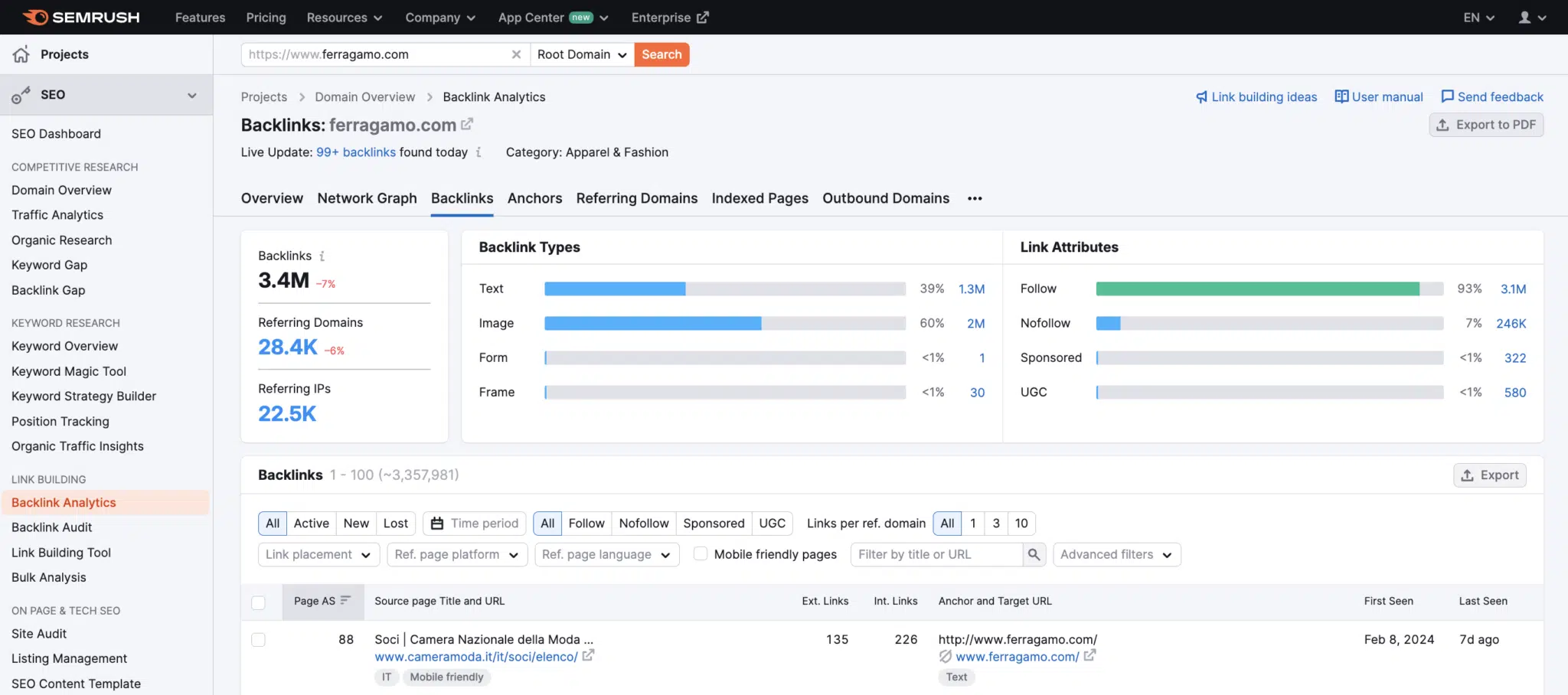Open the Link placement dropdown
The width and height of the screenshot is (1568, 695).
click(318, 554)
